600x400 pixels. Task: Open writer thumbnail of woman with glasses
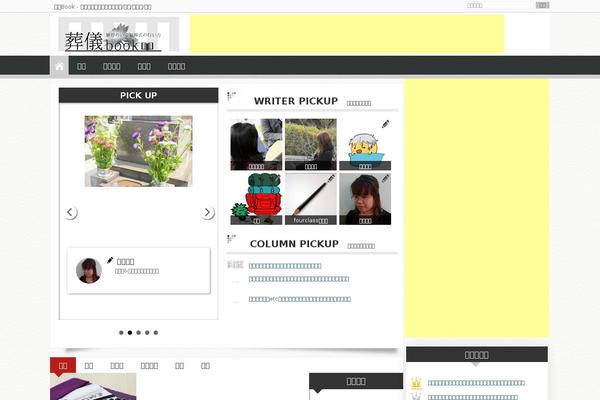[365, 199]
